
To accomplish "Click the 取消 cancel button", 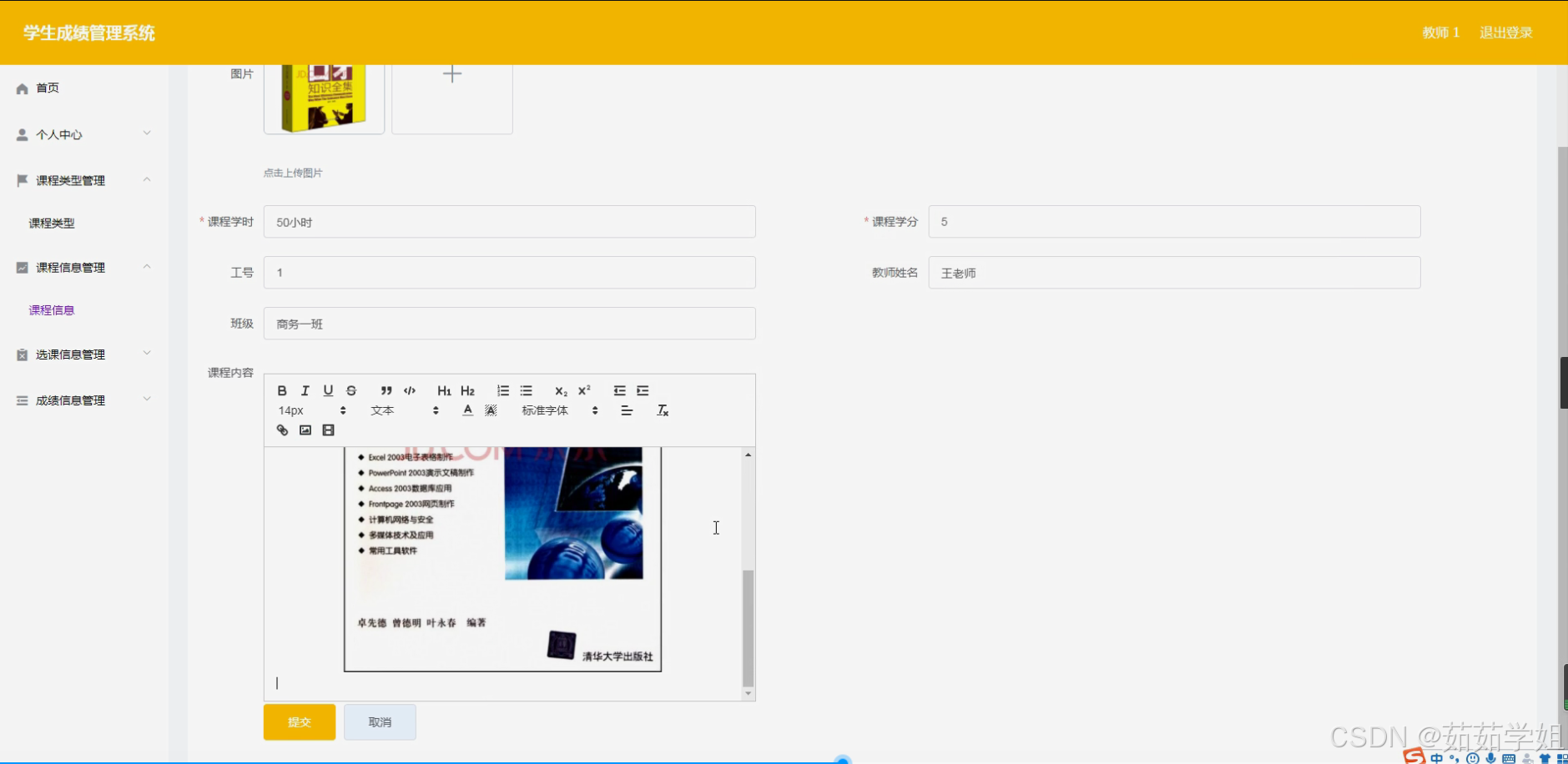I will coord(380,722).
